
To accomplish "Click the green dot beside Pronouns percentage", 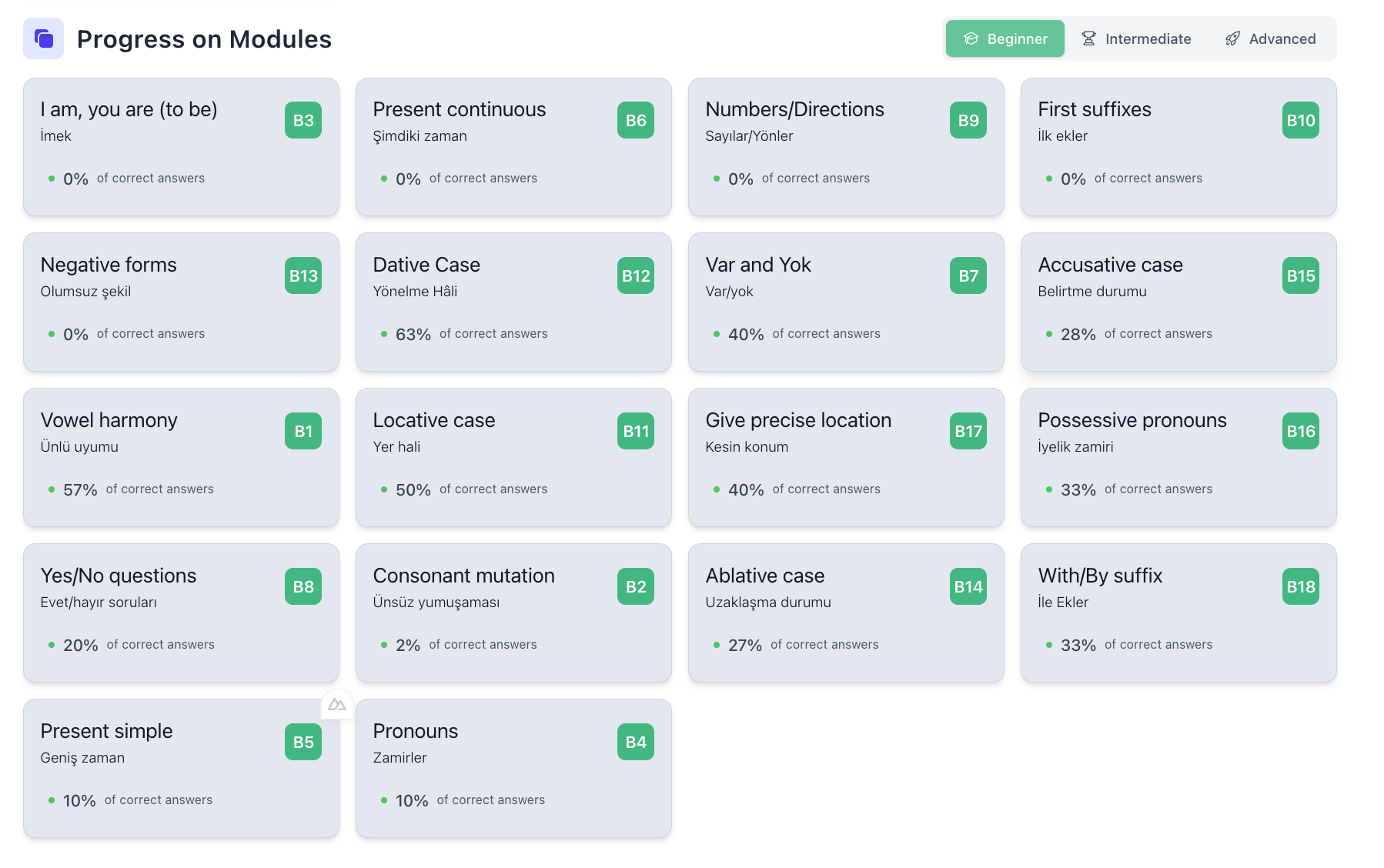I will (383, 800).
